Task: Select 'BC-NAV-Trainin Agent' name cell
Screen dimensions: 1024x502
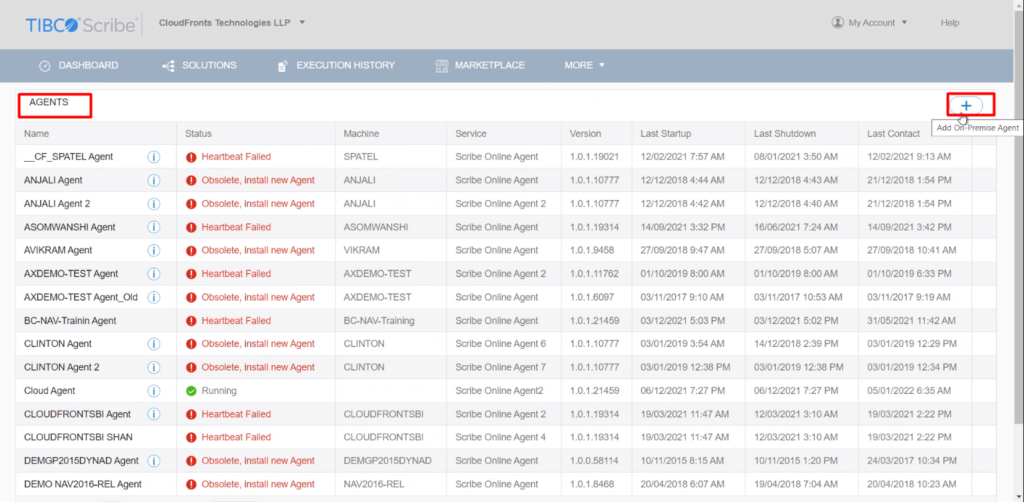Action: click(x=70, y=321)
